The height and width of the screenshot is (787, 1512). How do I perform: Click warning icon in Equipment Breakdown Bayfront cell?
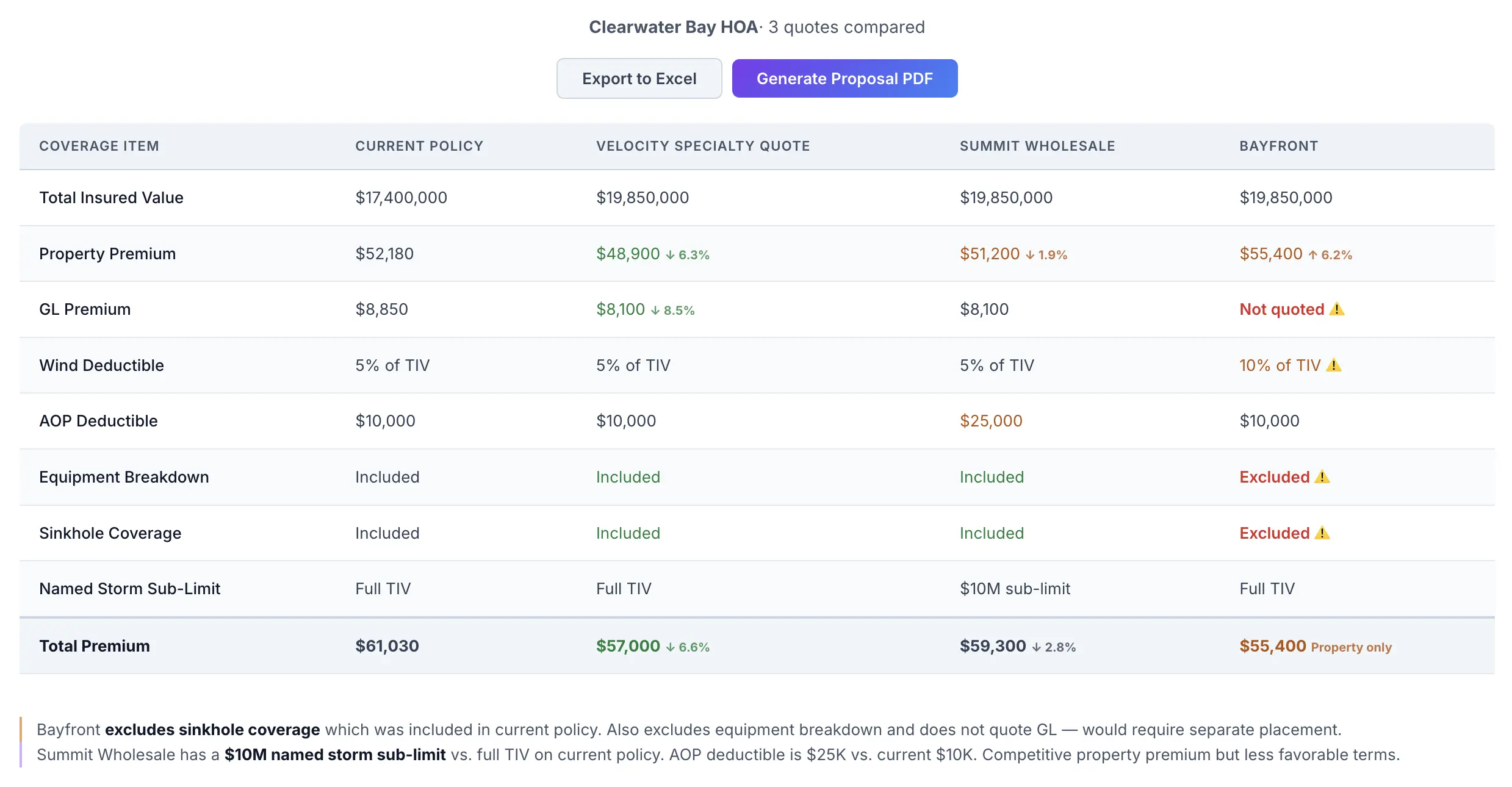(x=1322, y=477)
